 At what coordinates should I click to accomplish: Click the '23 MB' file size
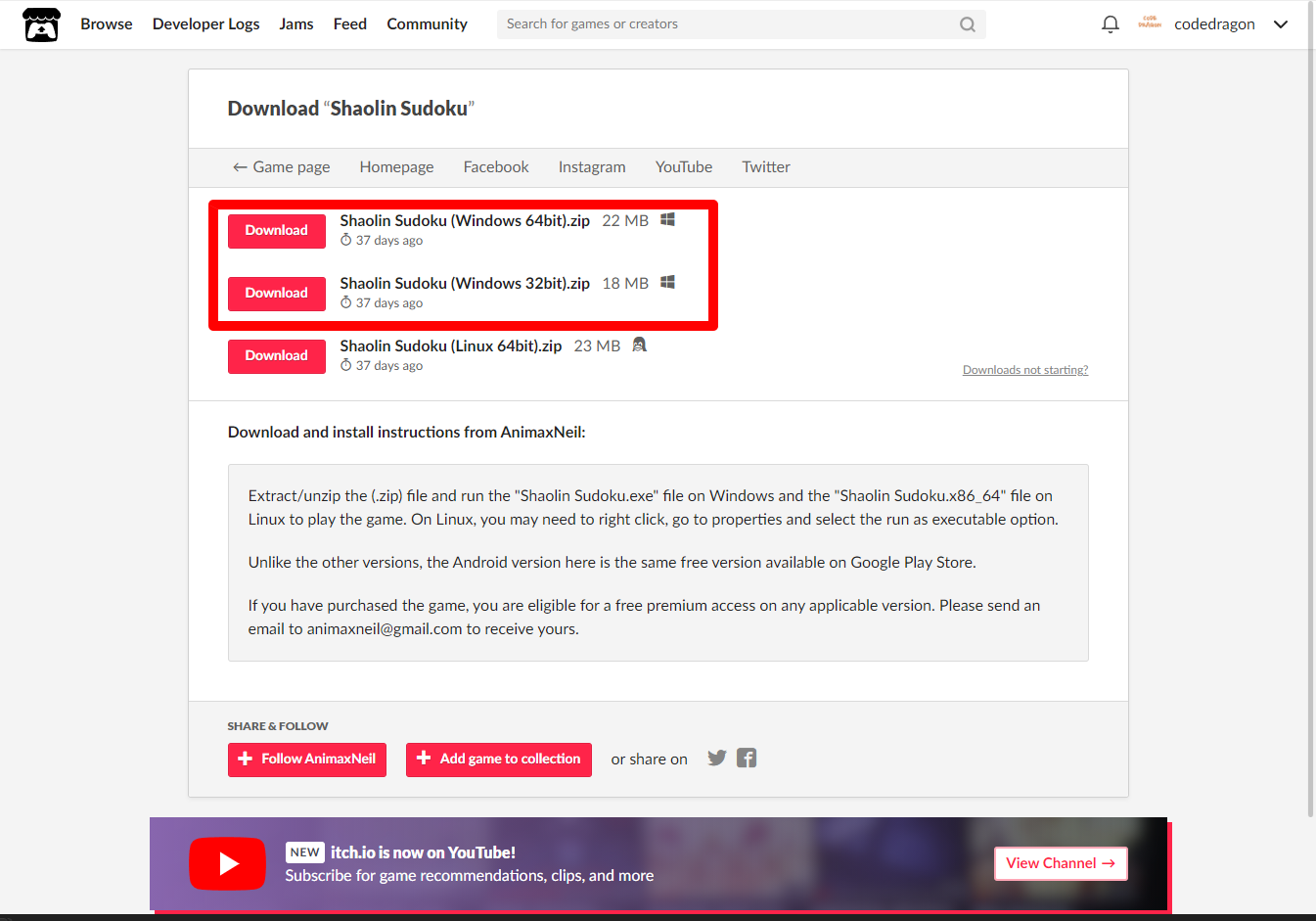pyautogui.click(x=597, y=346)
